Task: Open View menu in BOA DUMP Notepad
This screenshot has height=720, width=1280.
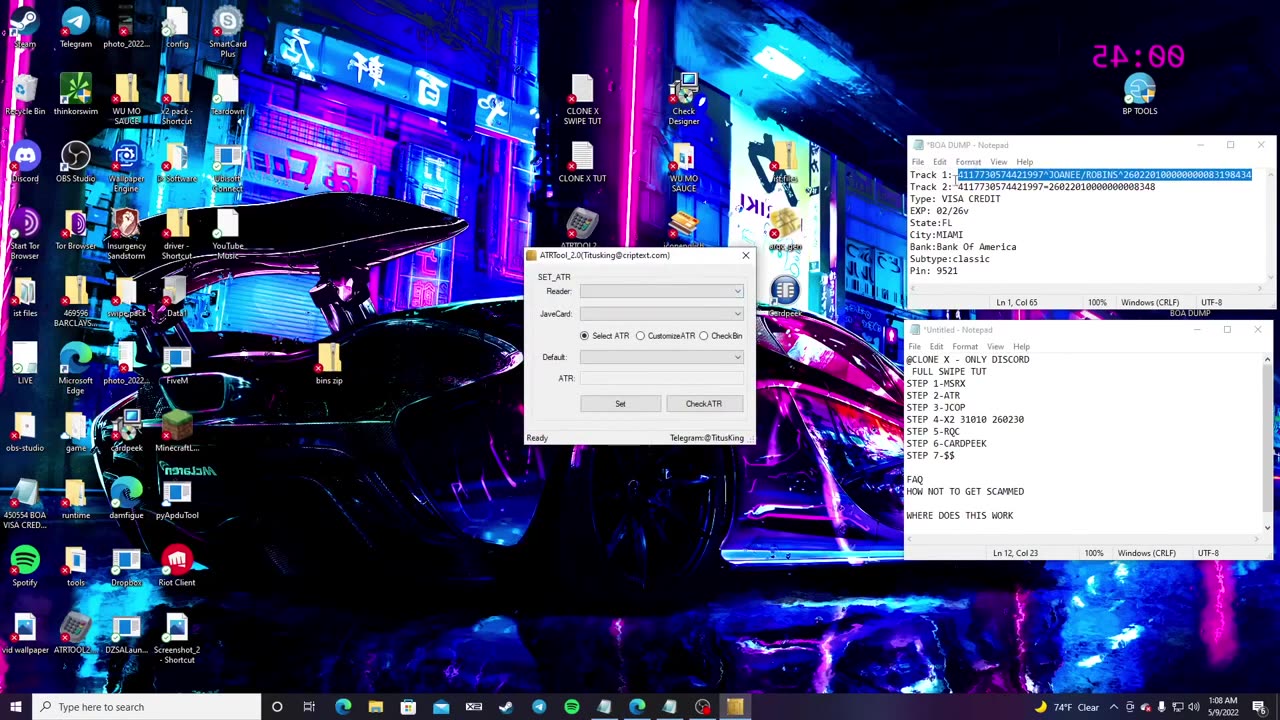Action: point(998,162)
